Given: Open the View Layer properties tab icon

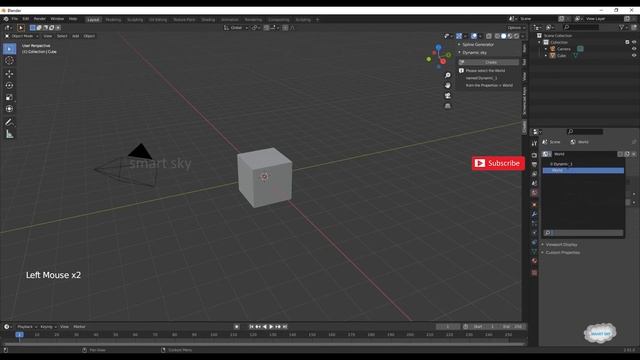Looking at the screenshot, I should [x=534, y=174].
